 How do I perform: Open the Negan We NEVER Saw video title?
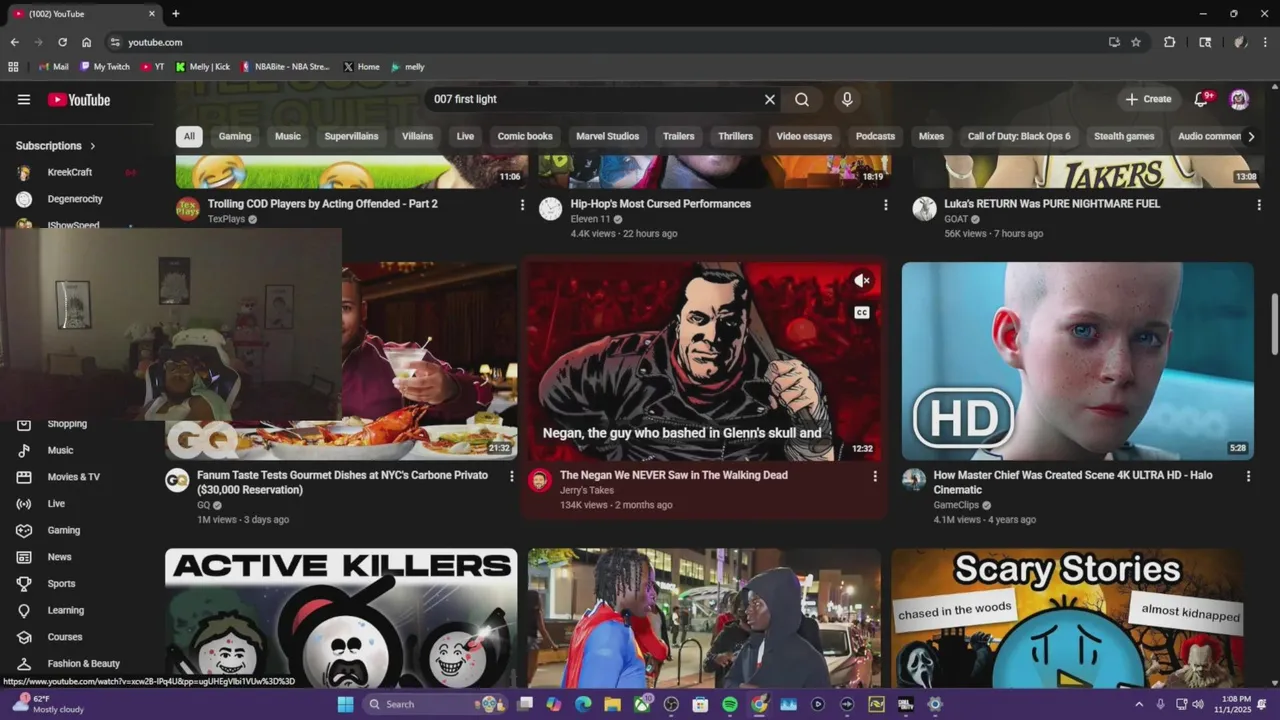(x=674, y=476)
